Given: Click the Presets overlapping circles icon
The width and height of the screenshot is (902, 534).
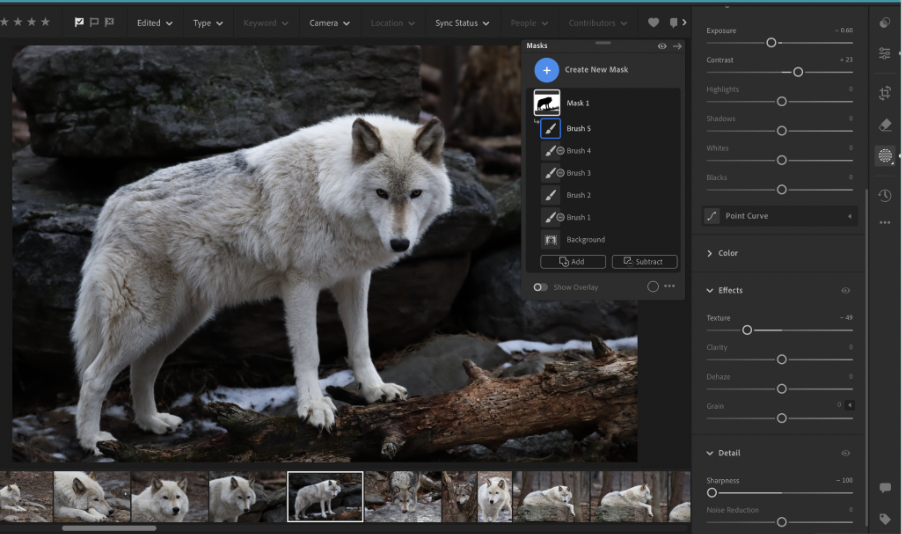Looking at the screenshot, I should 885,23.
